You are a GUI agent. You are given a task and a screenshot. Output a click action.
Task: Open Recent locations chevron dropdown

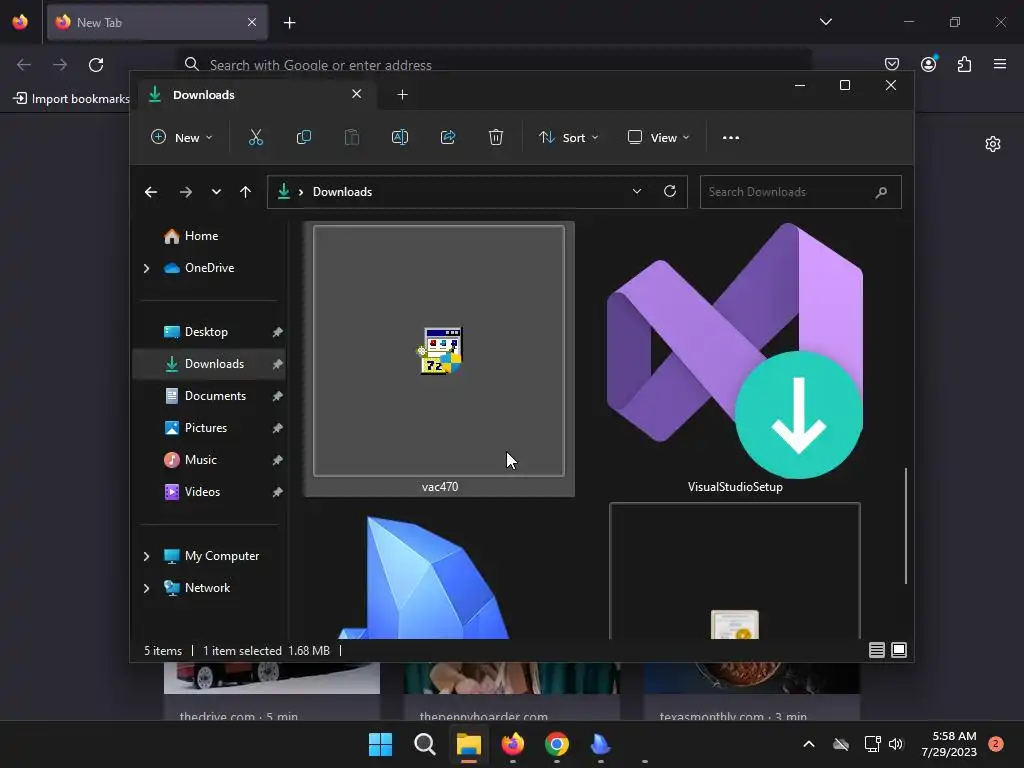click(x=216, y=192)
